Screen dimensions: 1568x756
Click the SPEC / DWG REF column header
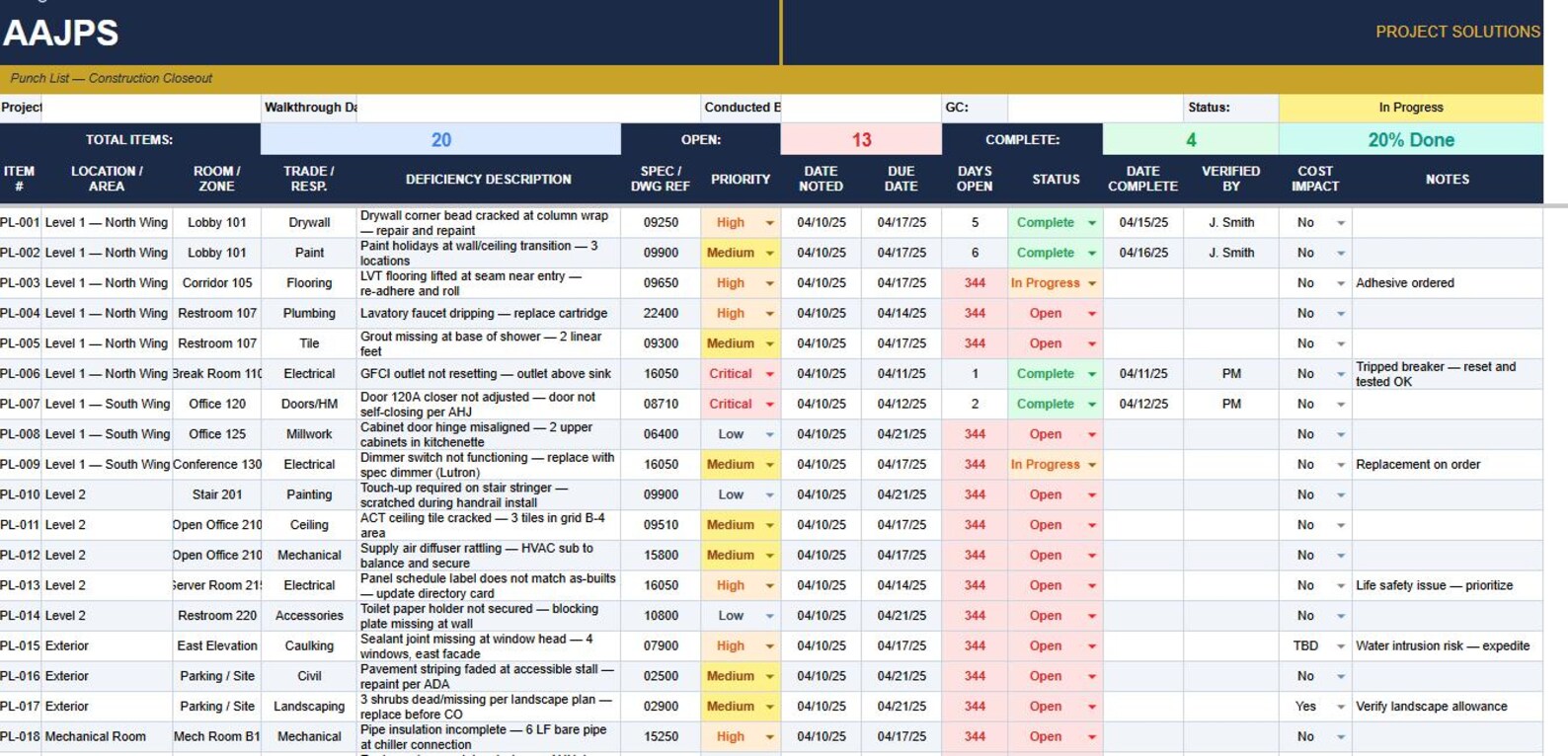[x=661, y=179]
